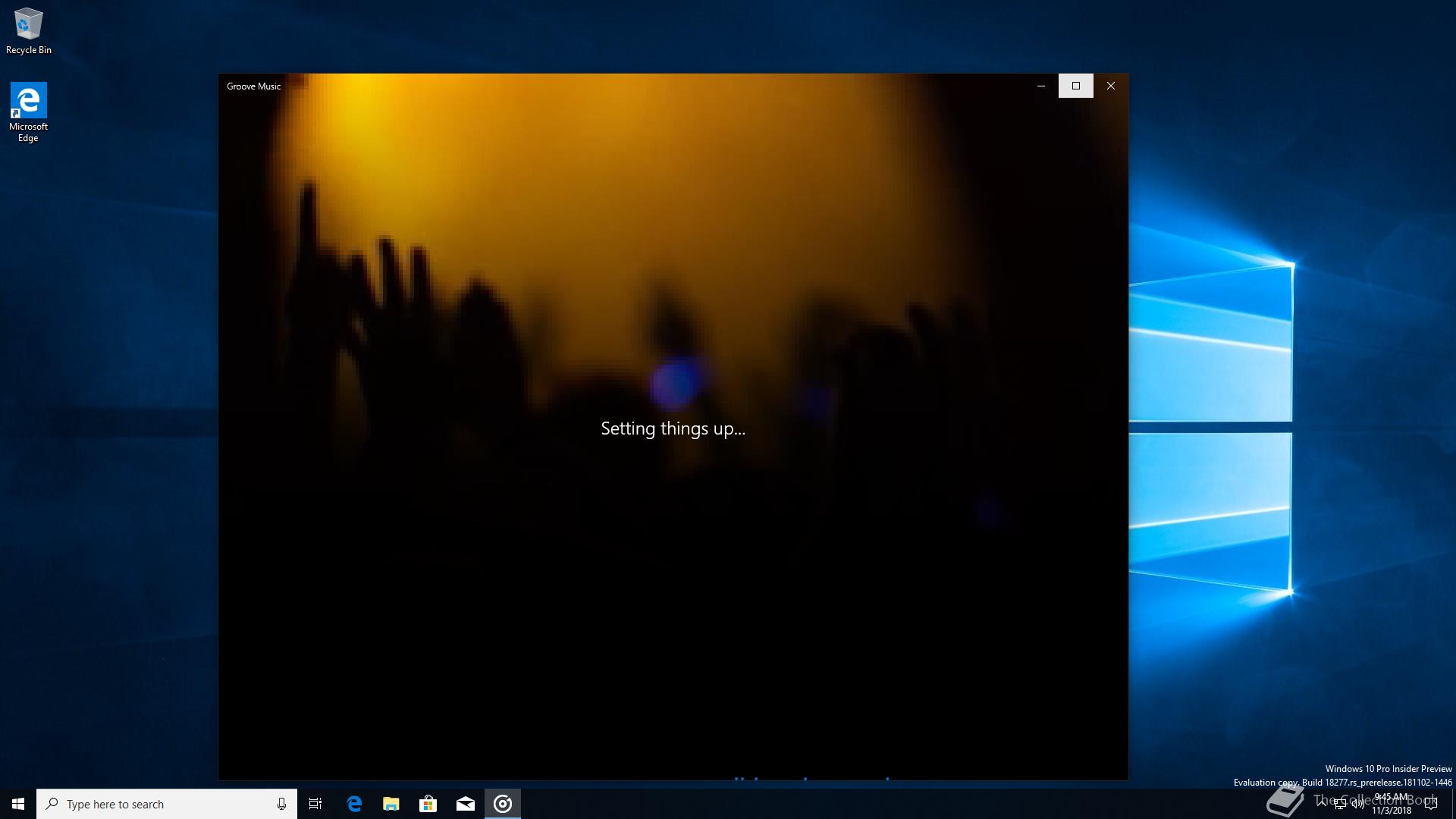Open File Explorer from the taskbar
This screenshot has width=1456, height=819.
tap(391, 804)
